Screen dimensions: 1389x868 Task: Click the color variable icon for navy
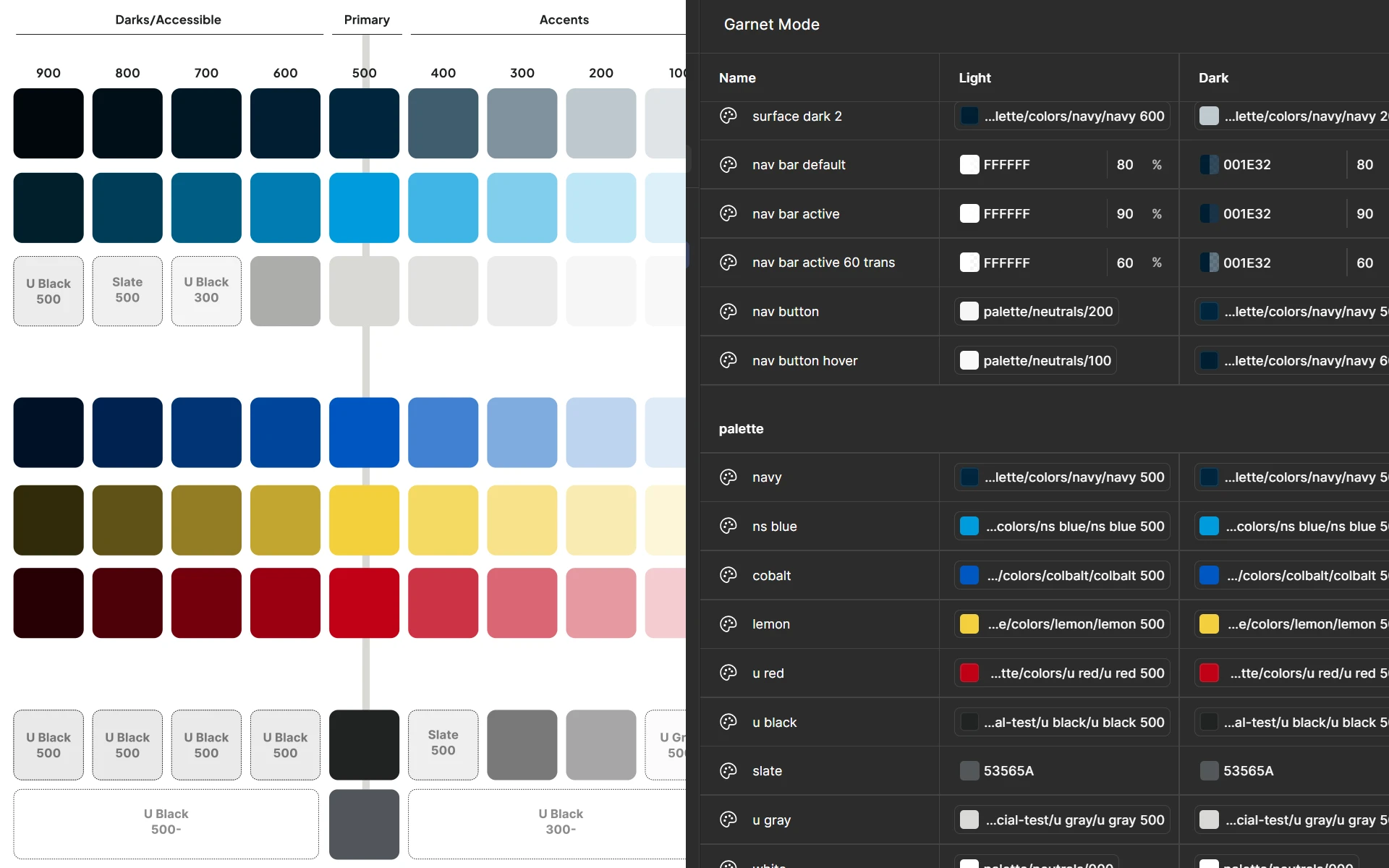point(729,477)
